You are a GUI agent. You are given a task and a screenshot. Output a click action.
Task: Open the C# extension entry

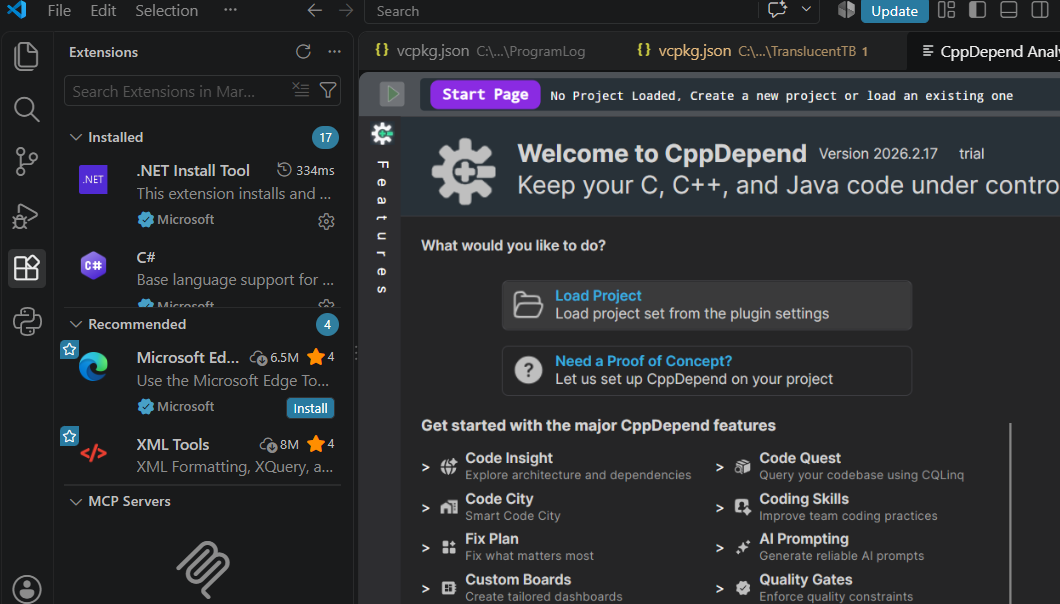(202, 276)
